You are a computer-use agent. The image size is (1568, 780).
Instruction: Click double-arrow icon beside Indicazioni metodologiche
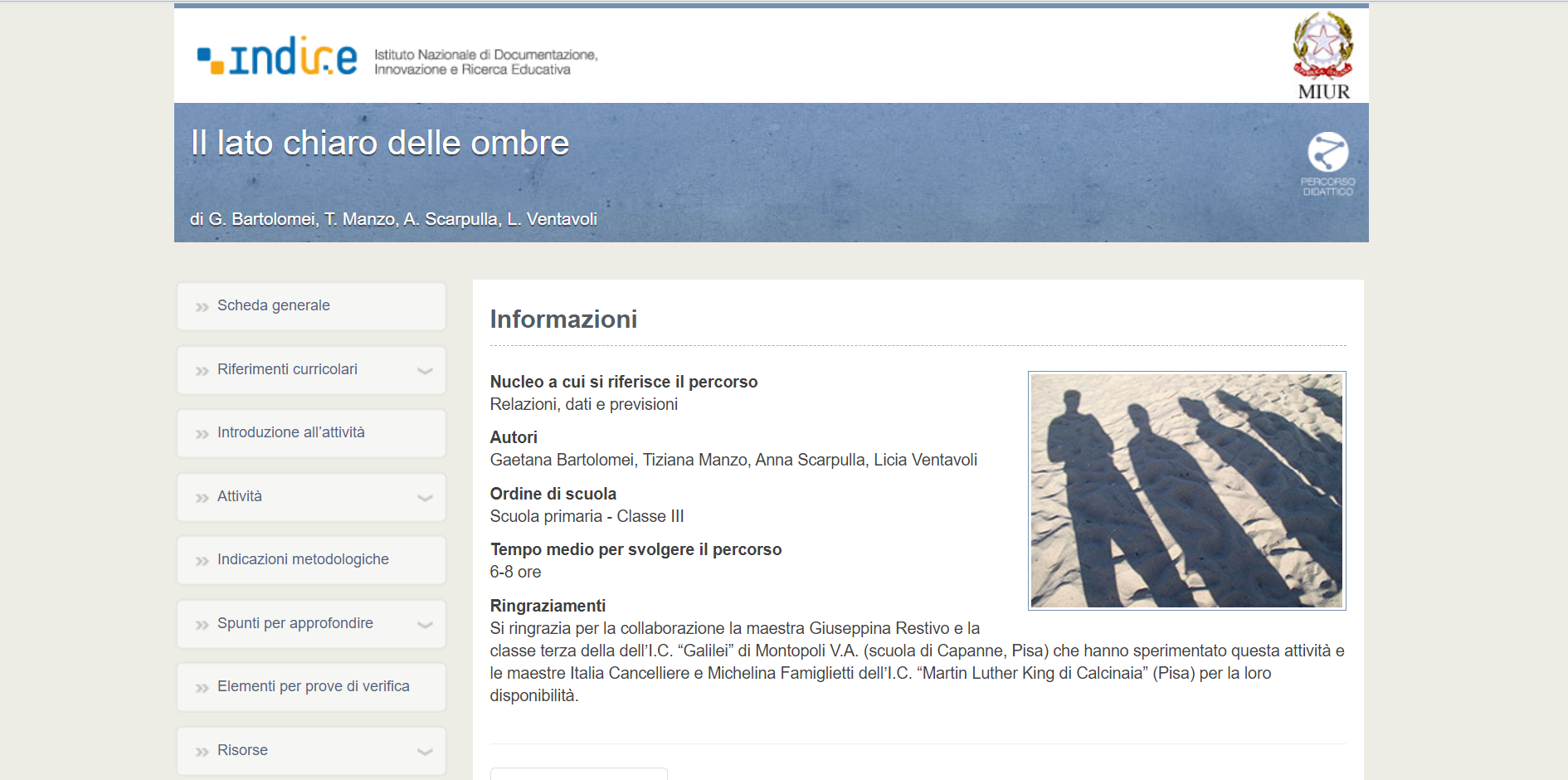202,561
